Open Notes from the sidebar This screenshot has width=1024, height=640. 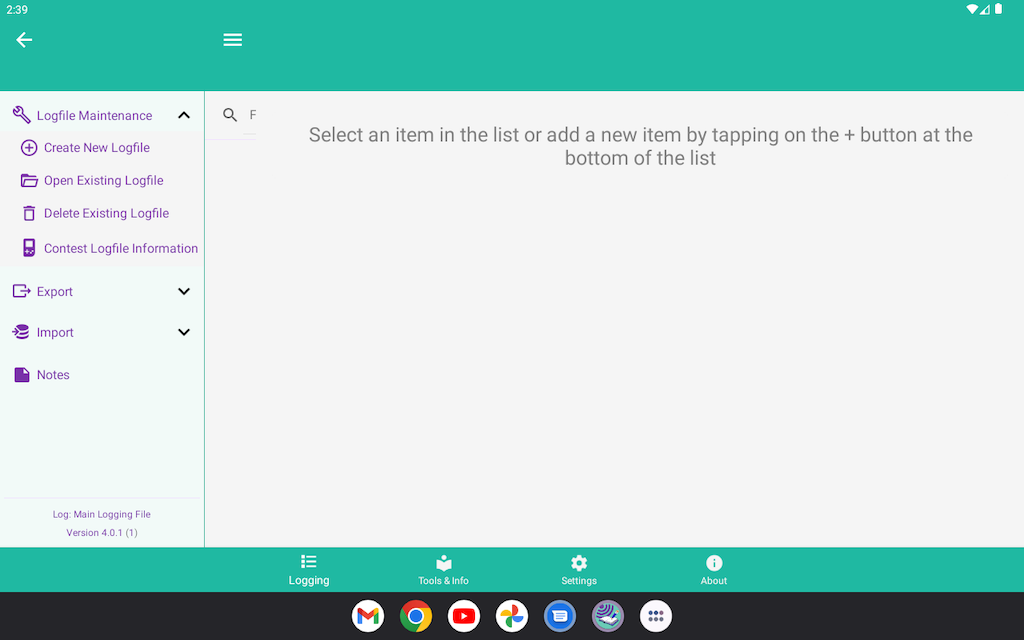(53, 375)
